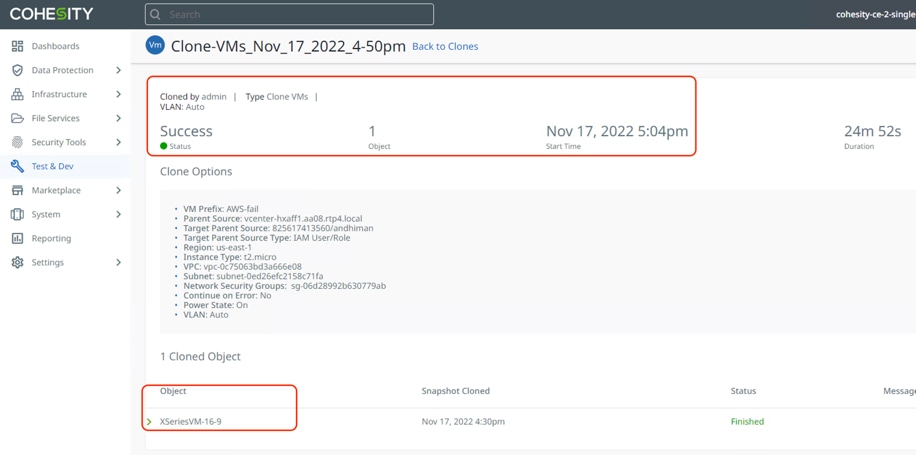Image resolution: width=916 pixels, height=455 pixels.
Task: Click Network Security Groups sg-06d28992b630779ab
Action: 284,286
